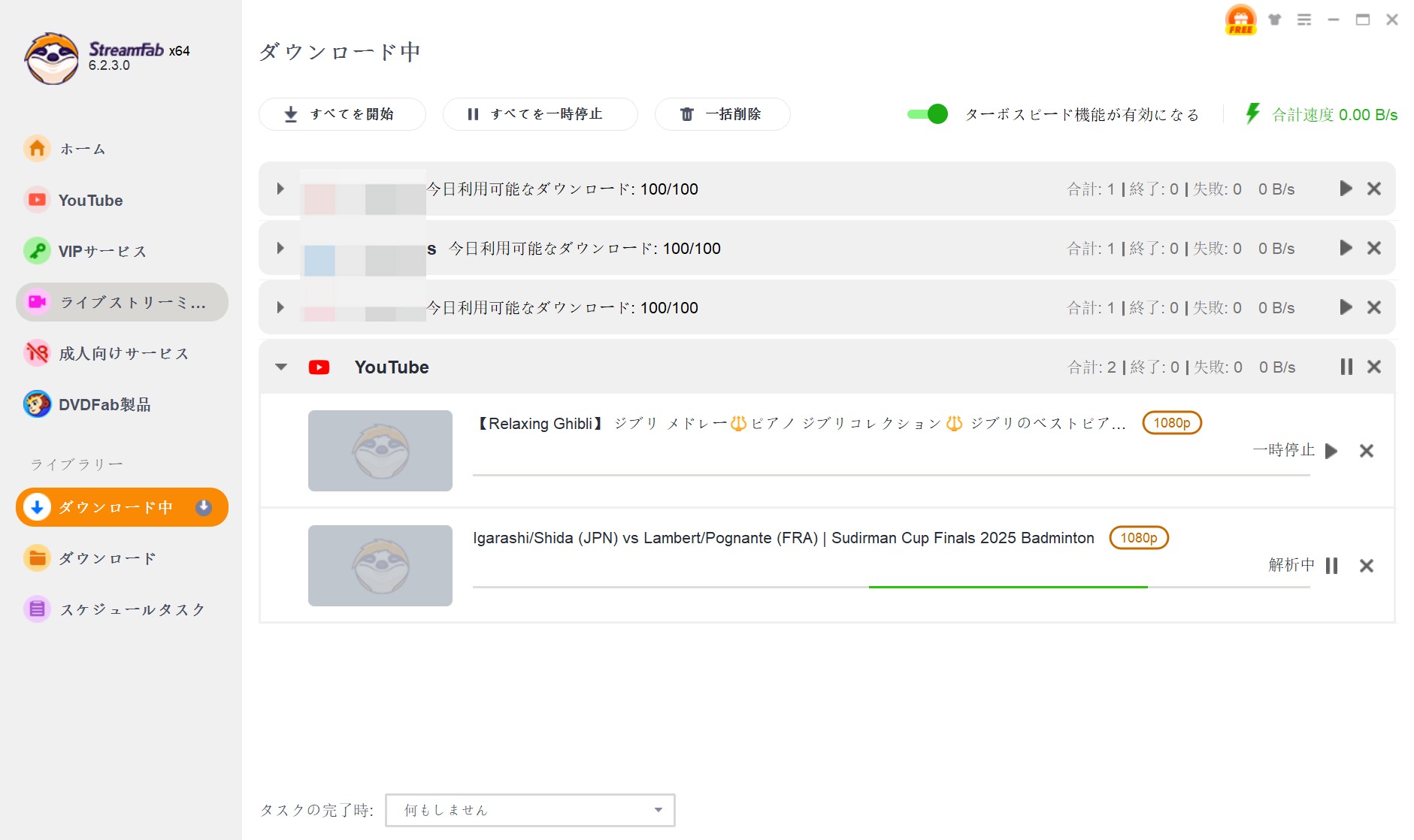Screen dimensions: 1414x840
Task: Click the Relaxing Ghibli video thumbnail
Action: (380, 451)
